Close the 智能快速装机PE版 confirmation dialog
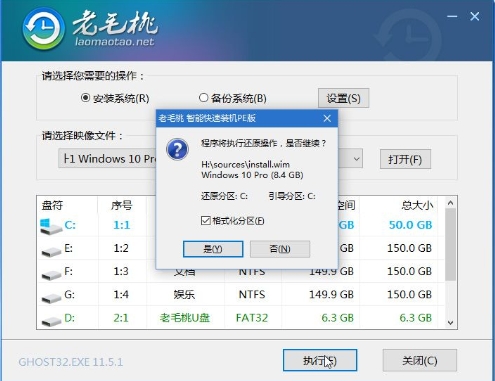This screenshot has height=381, width=495. 327,118
